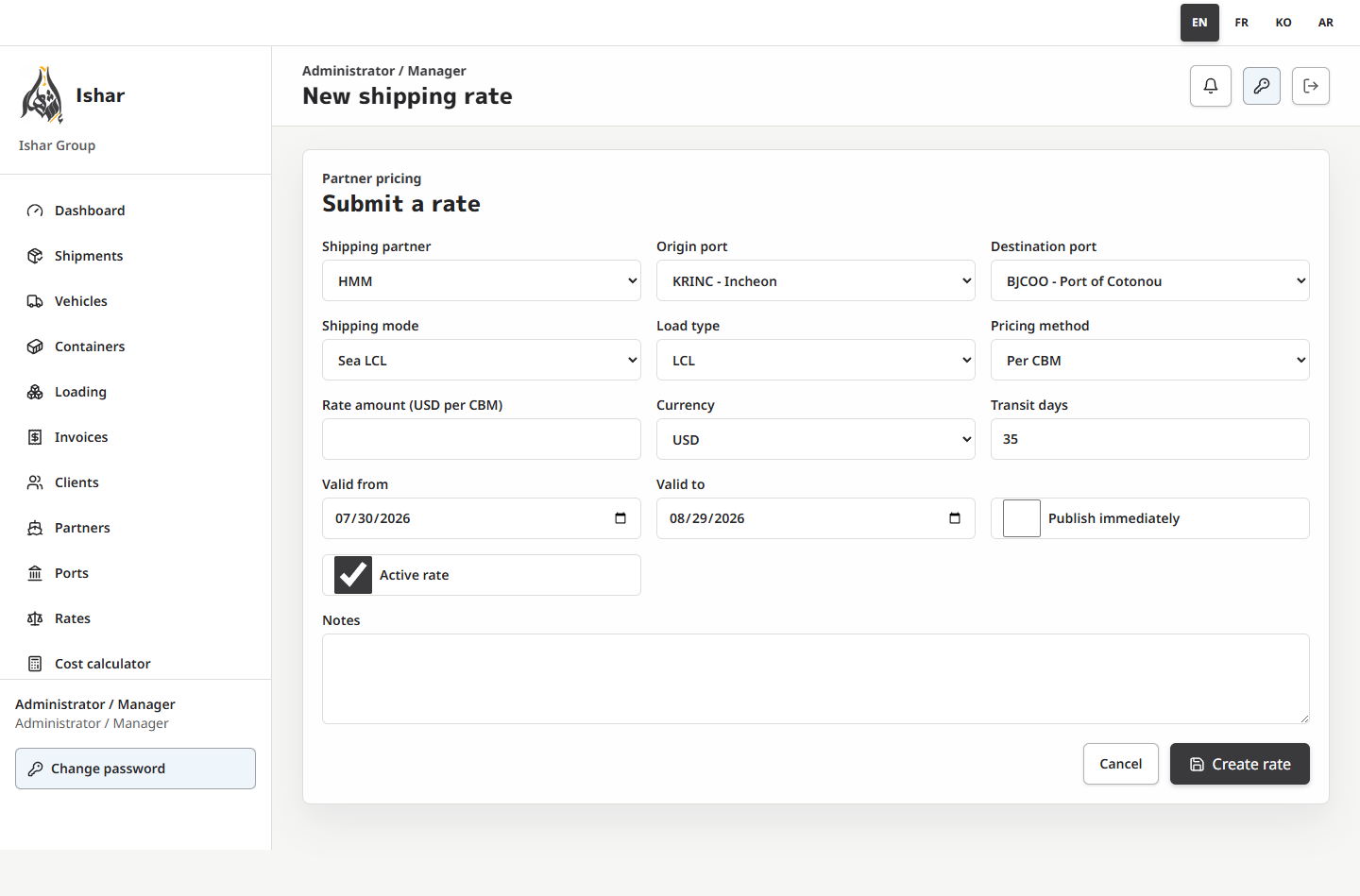Open Pricing method dropdown Per CBM
This screenshot has width=1360, height=896.
tap(1150, 360)
